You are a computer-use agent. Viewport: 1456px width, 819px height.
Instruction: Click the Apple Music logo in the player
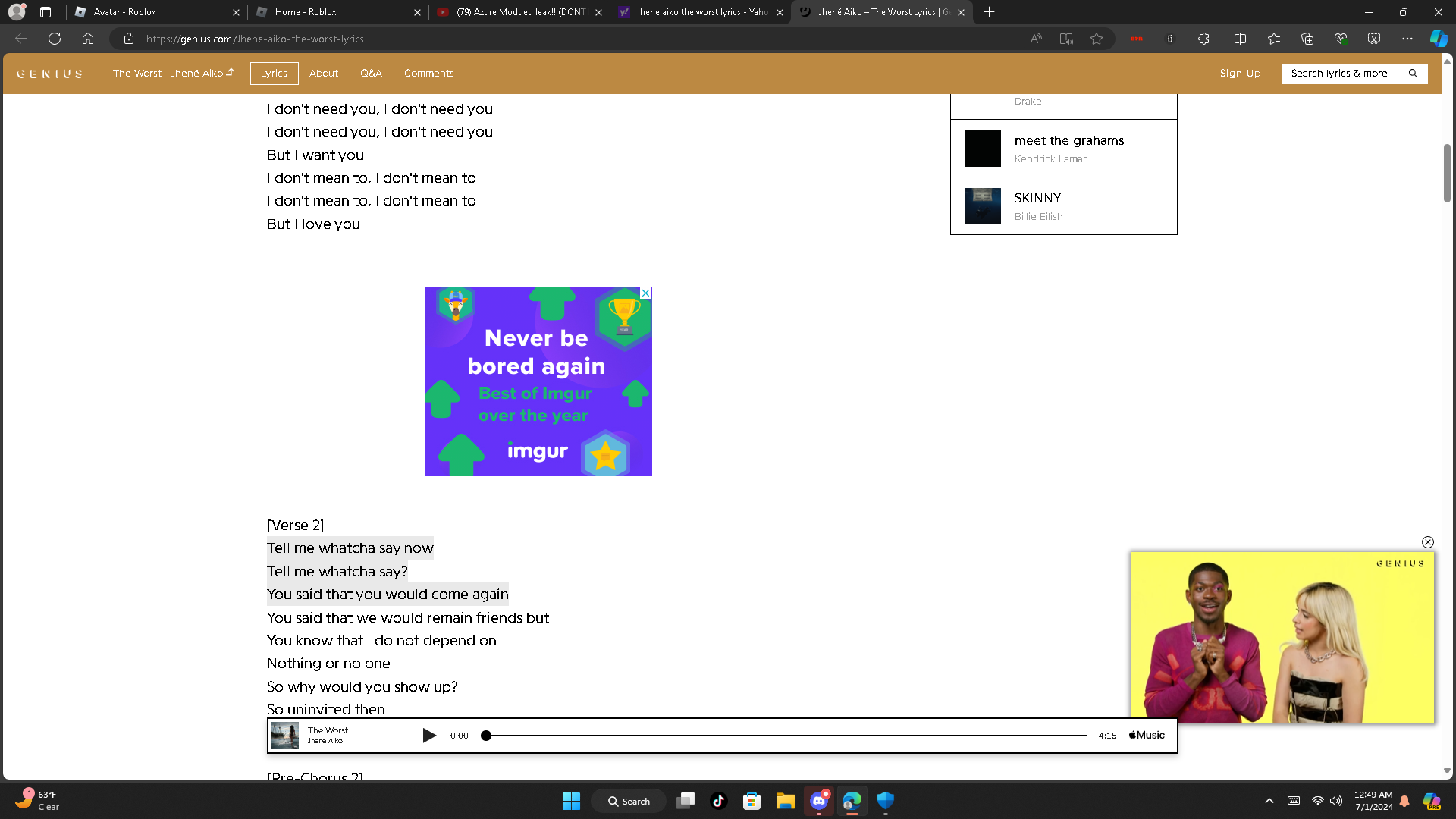click(1147, 736)
